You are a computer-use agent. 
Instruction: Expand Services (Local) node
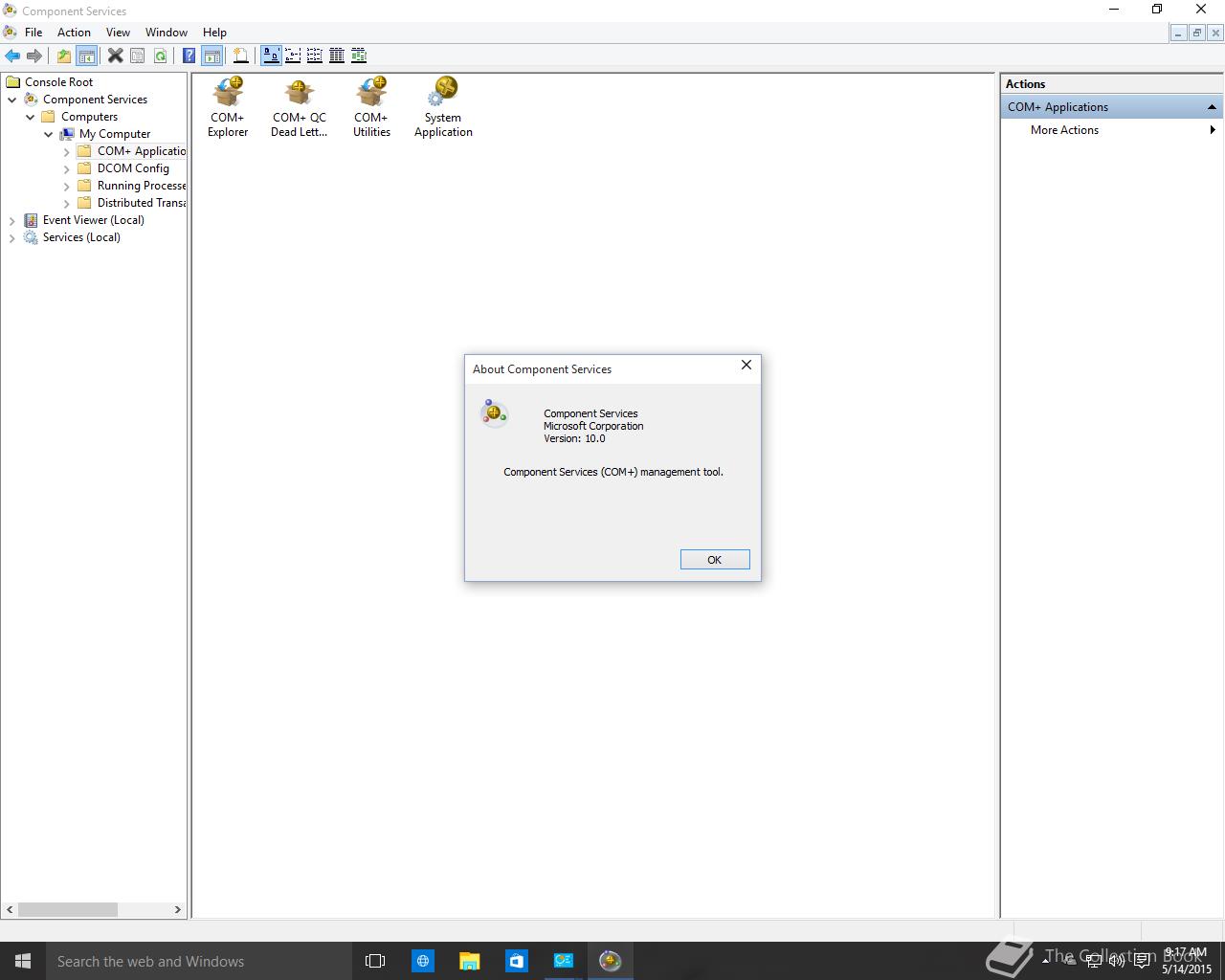(12, 237)
